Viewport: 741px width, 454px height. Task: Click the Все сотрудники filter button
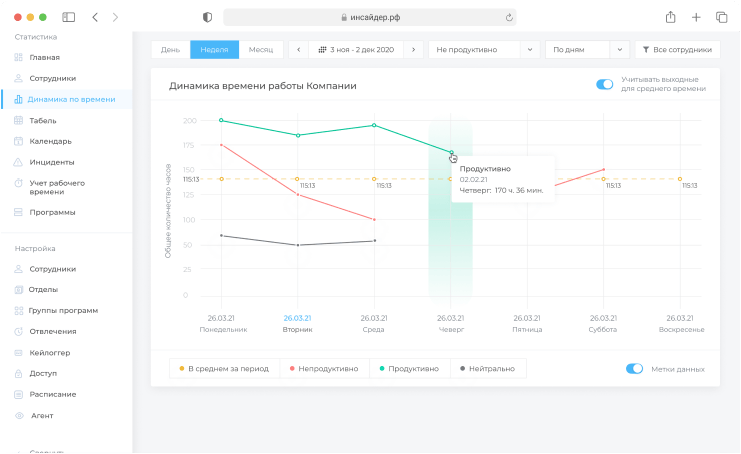pyautogui.click(x=677, y=49)
